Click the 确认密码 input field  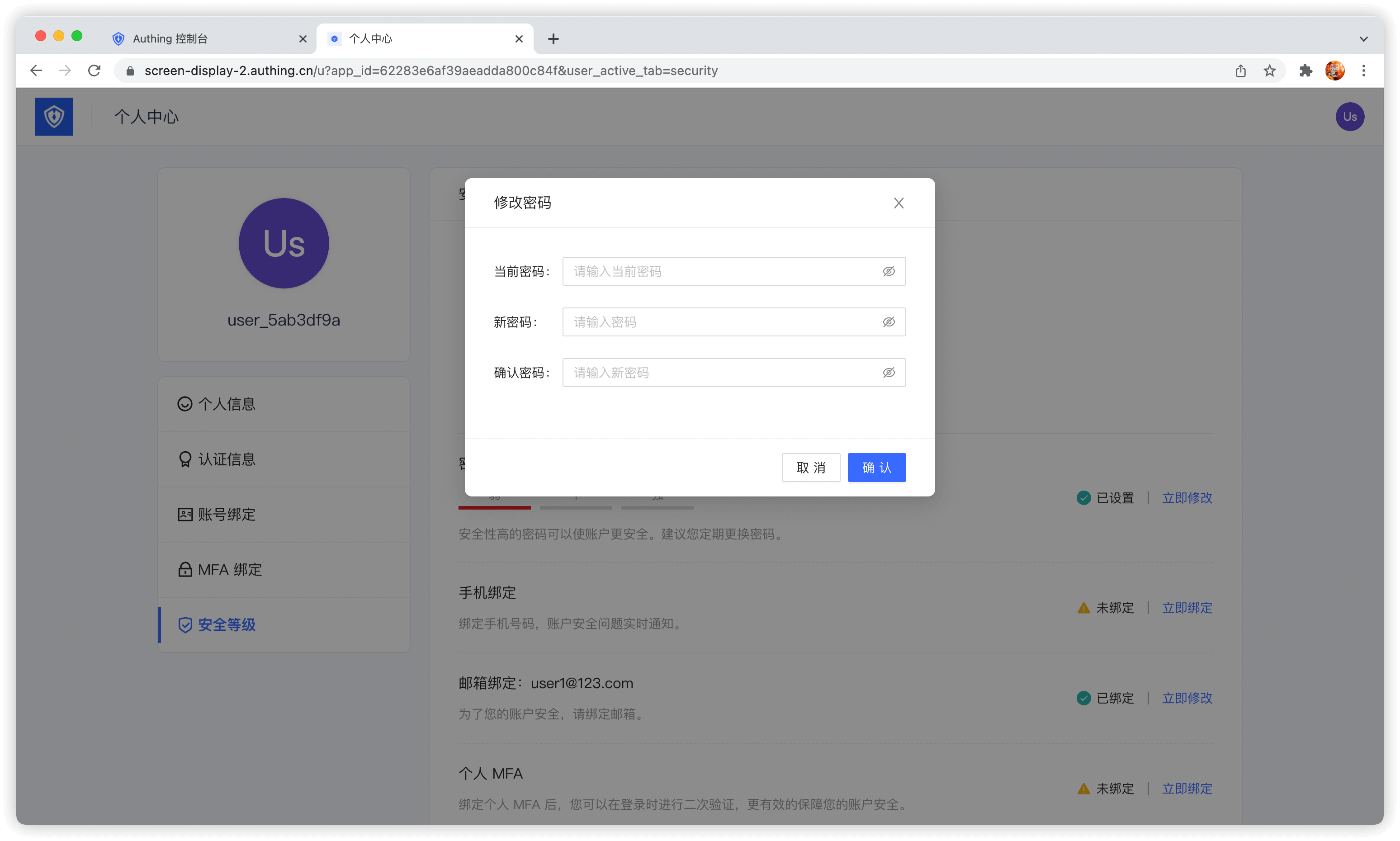720,372
